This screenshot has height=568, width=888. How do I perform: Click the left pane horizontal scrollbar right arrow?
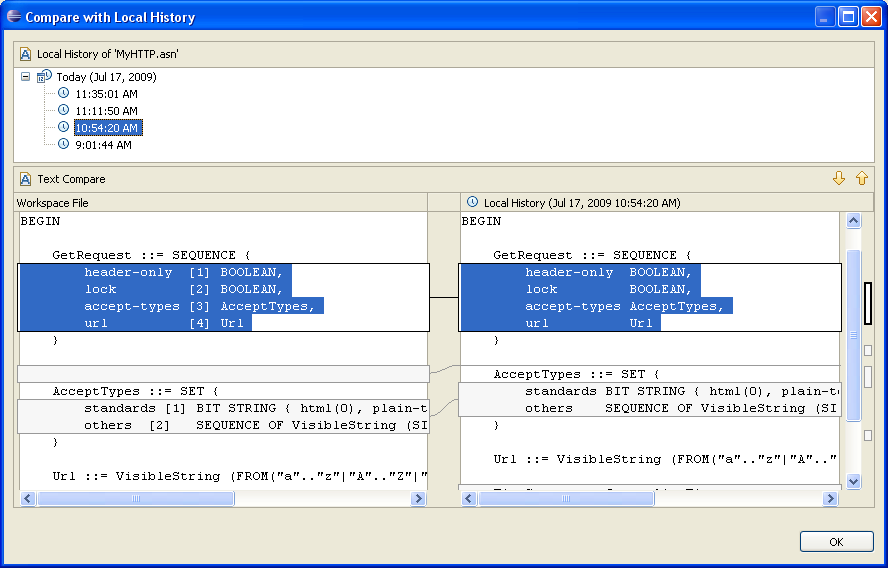point(420,498)
